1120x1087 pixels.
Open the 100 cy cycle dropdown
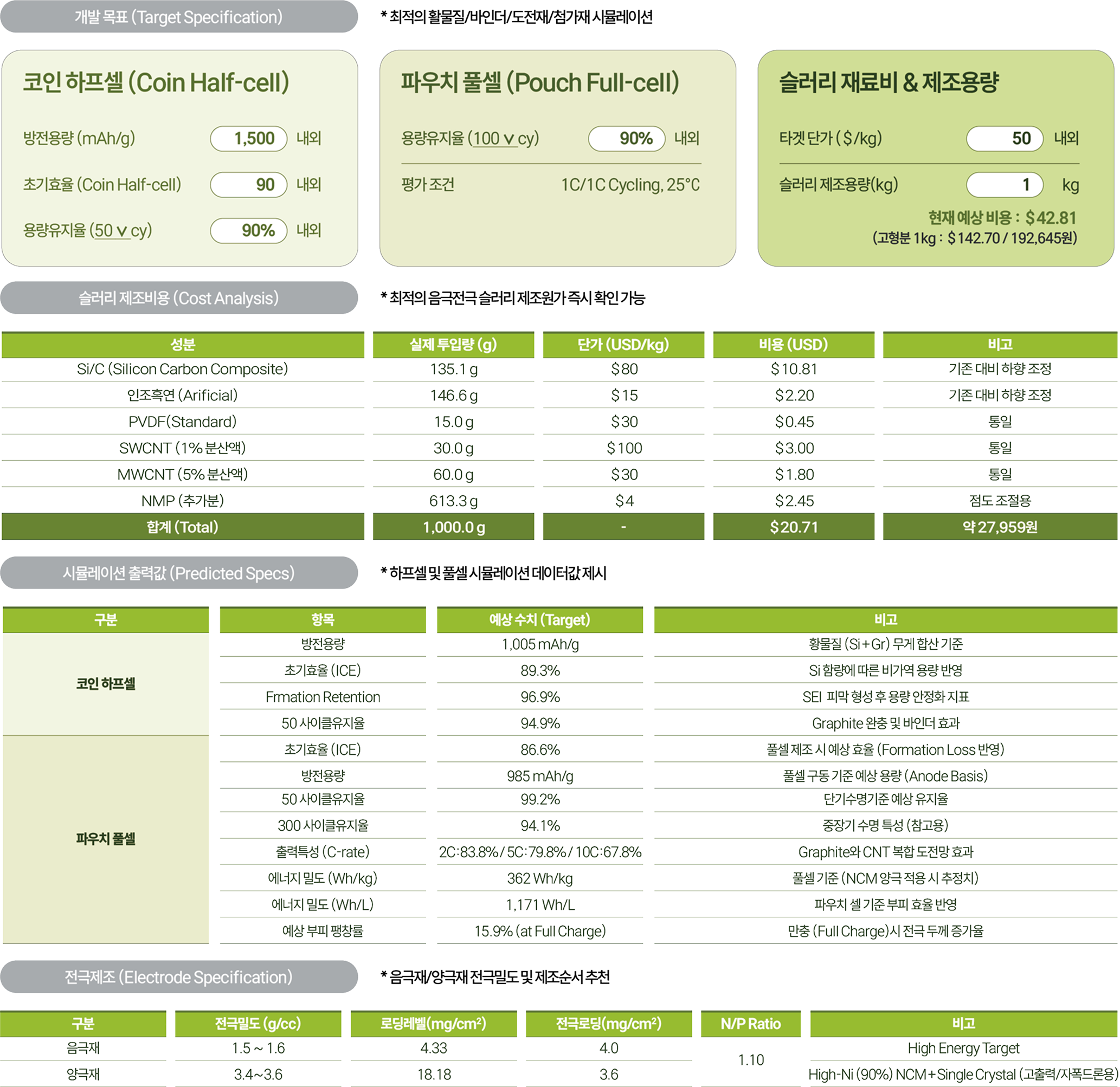(x=497, y=139)
